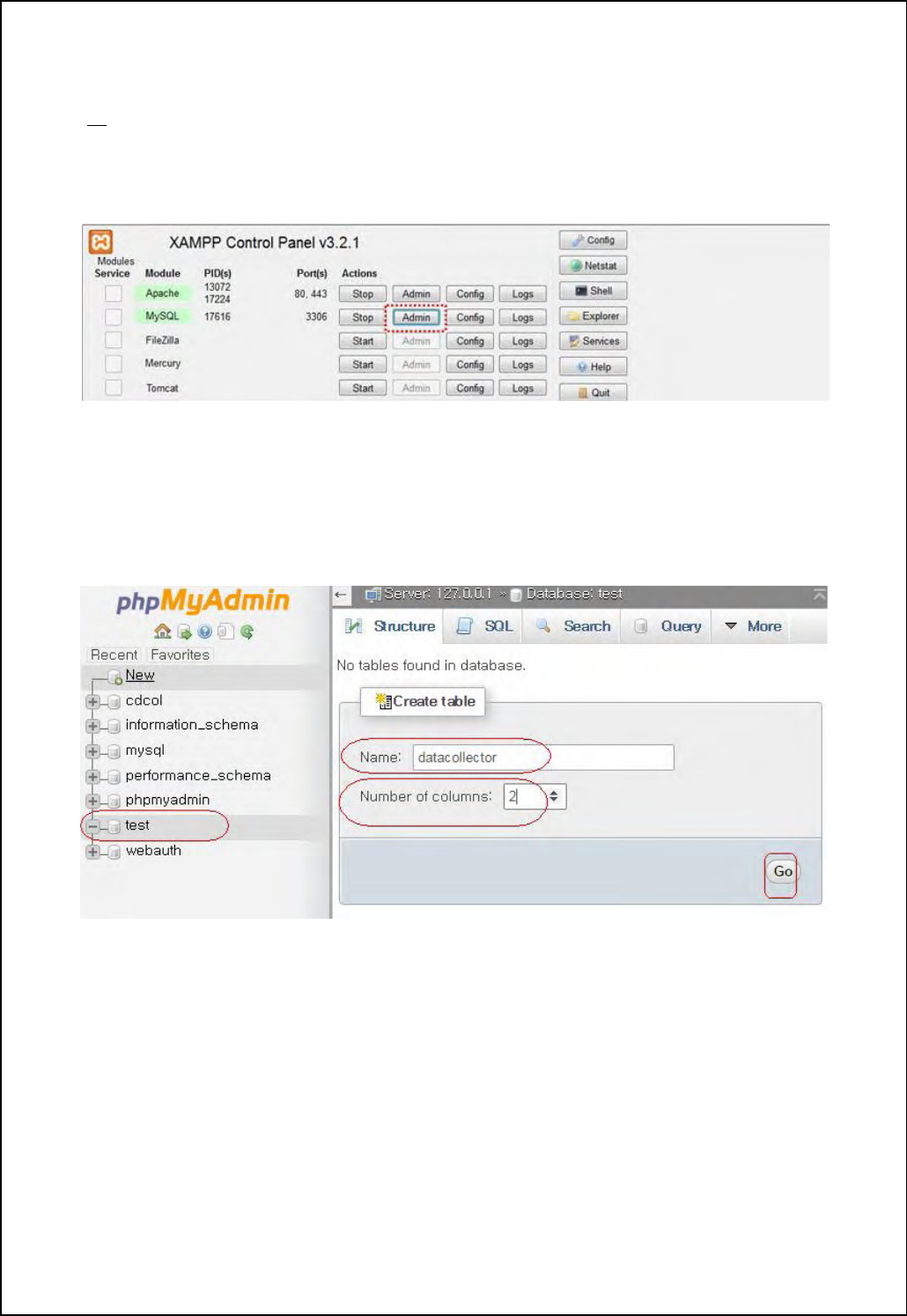The image size is (907, 1316).
Task: Select the test database in tree
Action: tap(137, 826)
